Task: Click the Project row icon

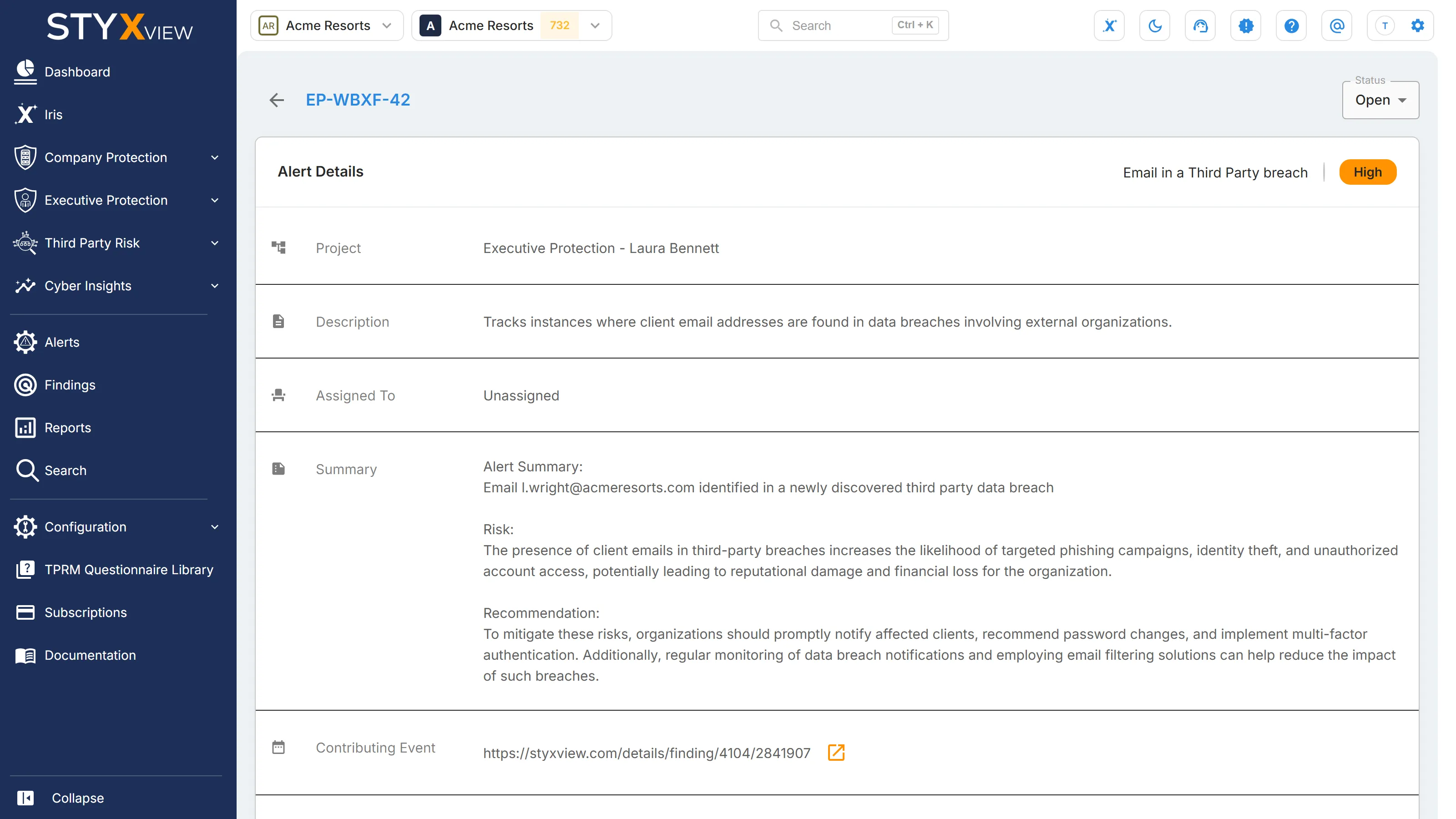Action: click(278, 248)
